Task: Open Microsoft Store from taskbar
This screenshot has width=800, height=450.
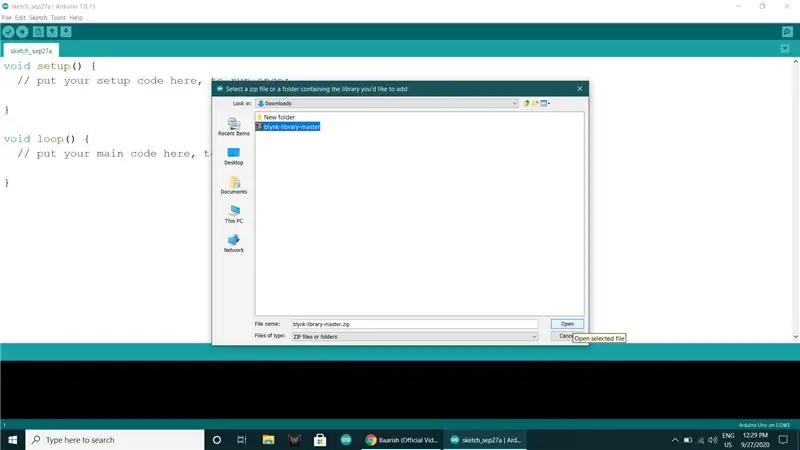Action: (320, 440)
